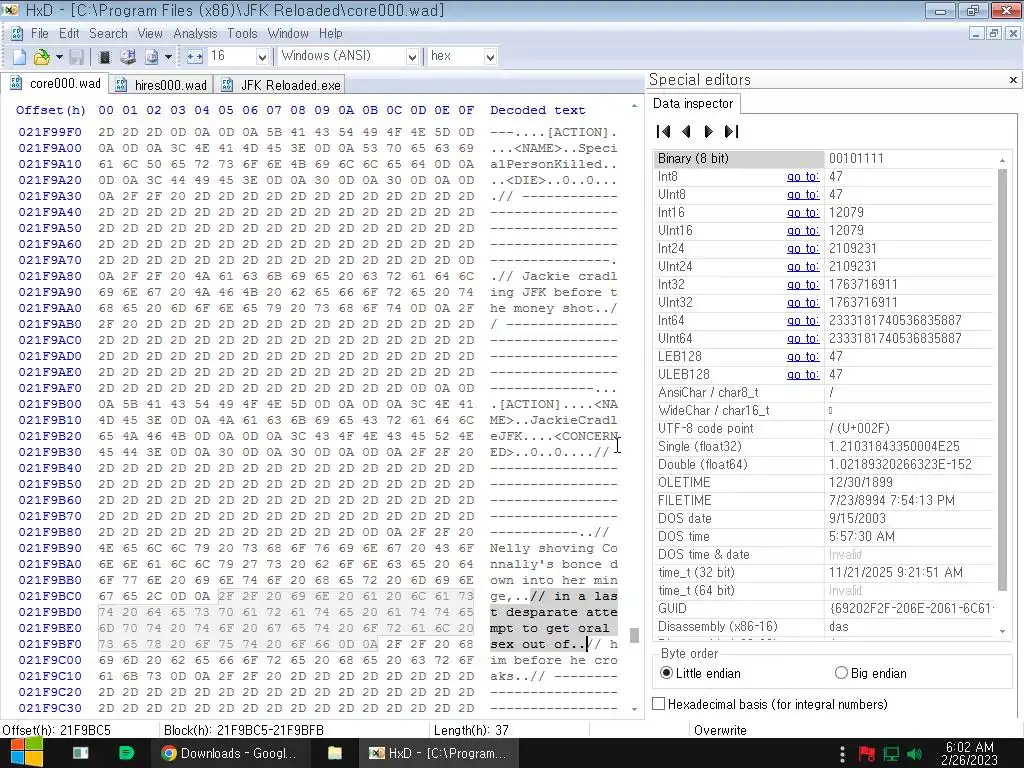The image size is (1024, 768).
Task: Open the File menu
Action: pos(40,33)
